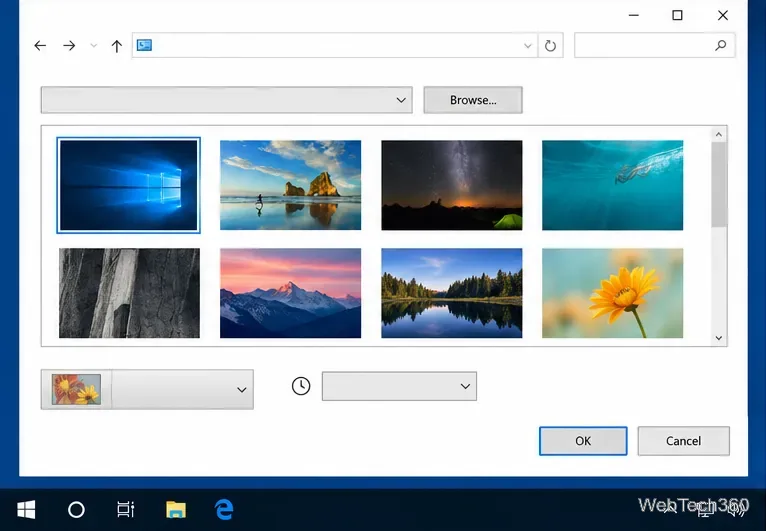
Task: Go forward with the right arrow
Action: click(69, 45)
